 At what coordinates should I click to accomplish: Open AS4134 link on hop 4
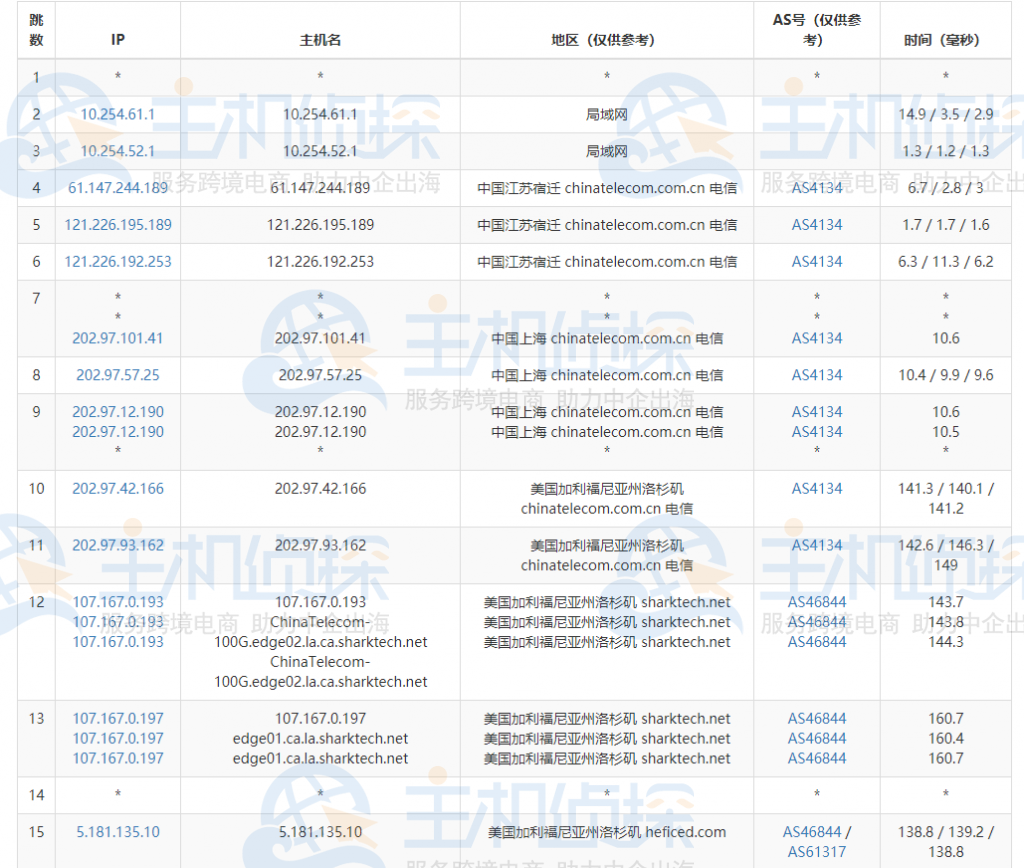point(816,188)
